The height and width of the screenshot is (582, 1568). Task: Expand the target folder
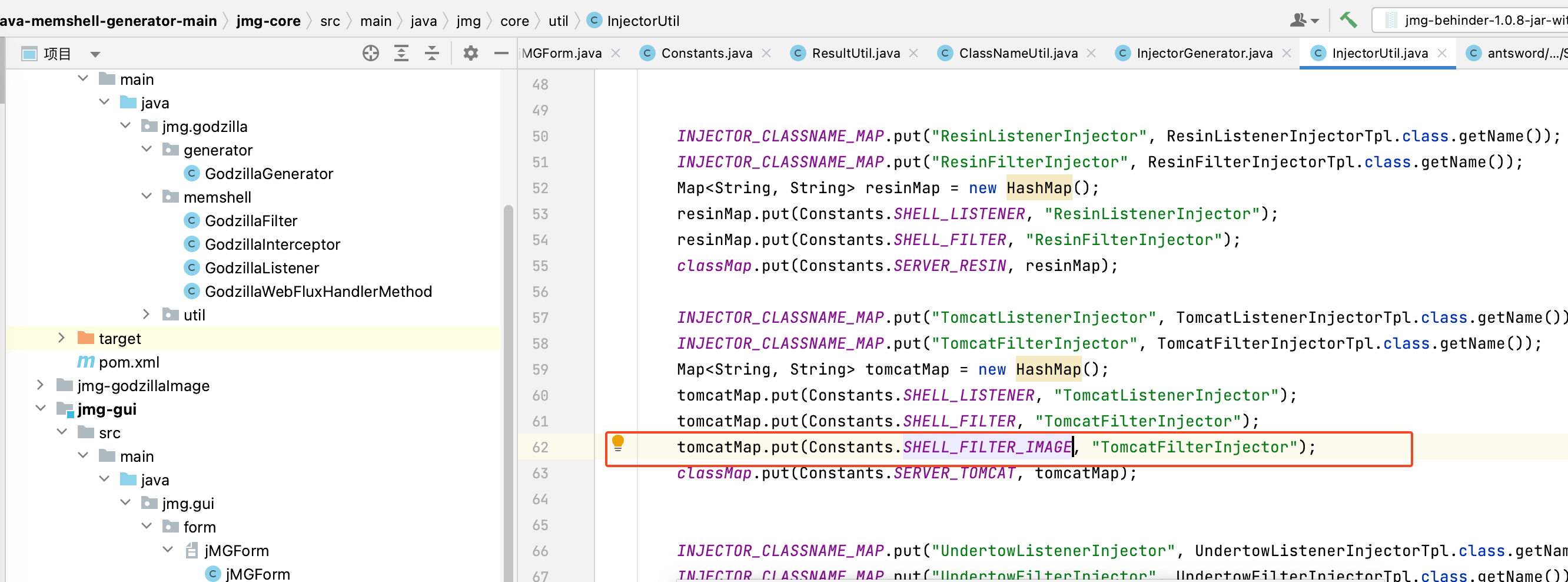coord(61,338)
